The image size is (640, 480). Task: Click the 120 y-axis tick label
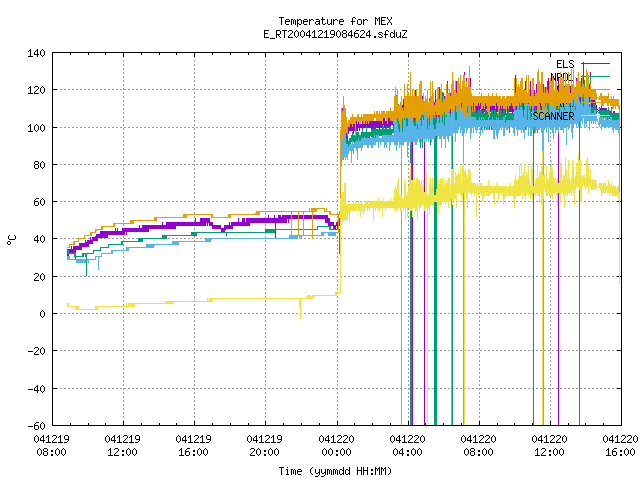pos(36,90)
